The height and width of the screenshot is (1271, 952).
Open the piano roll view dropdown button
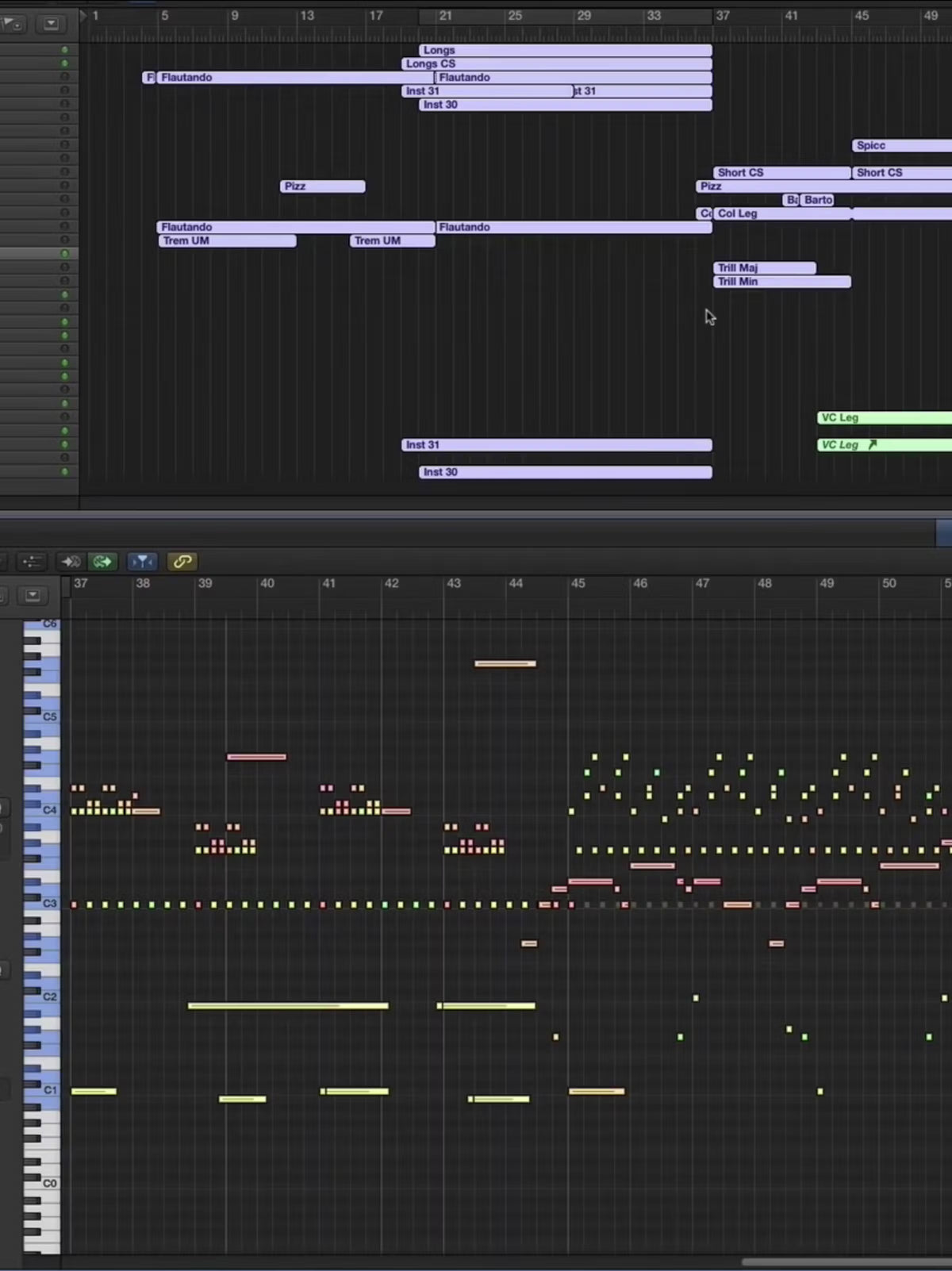pos(33,595)
